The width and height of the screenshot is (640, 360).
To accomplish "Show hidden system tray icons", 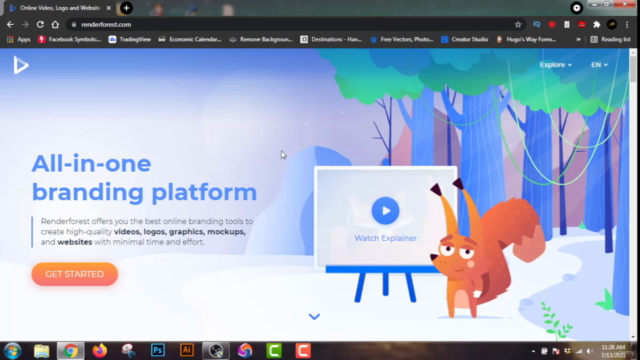I will point(533,351).
